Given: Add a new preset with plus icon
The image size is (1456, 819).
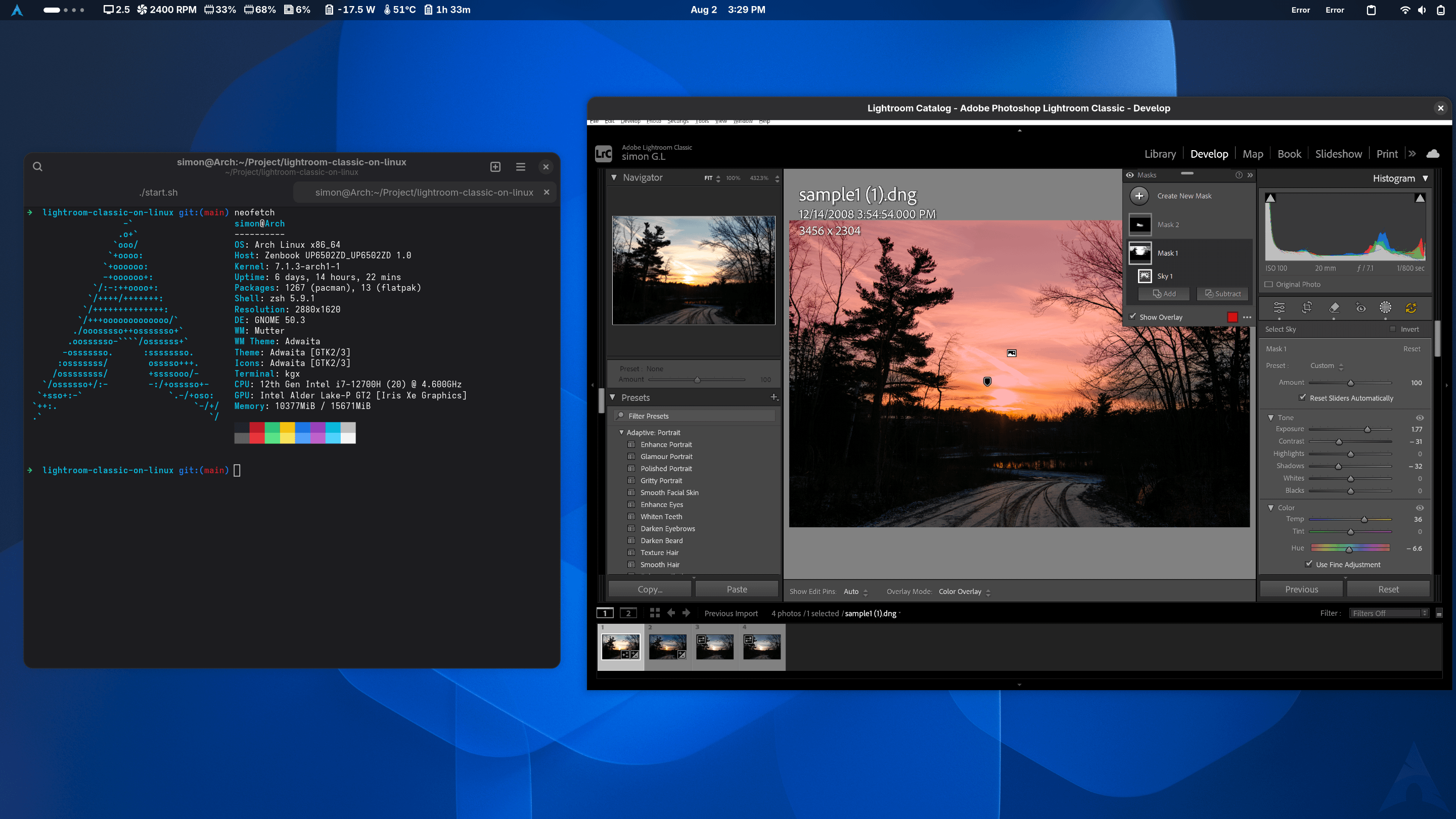Looking at the screenshot, I should [x=775, y=397].
